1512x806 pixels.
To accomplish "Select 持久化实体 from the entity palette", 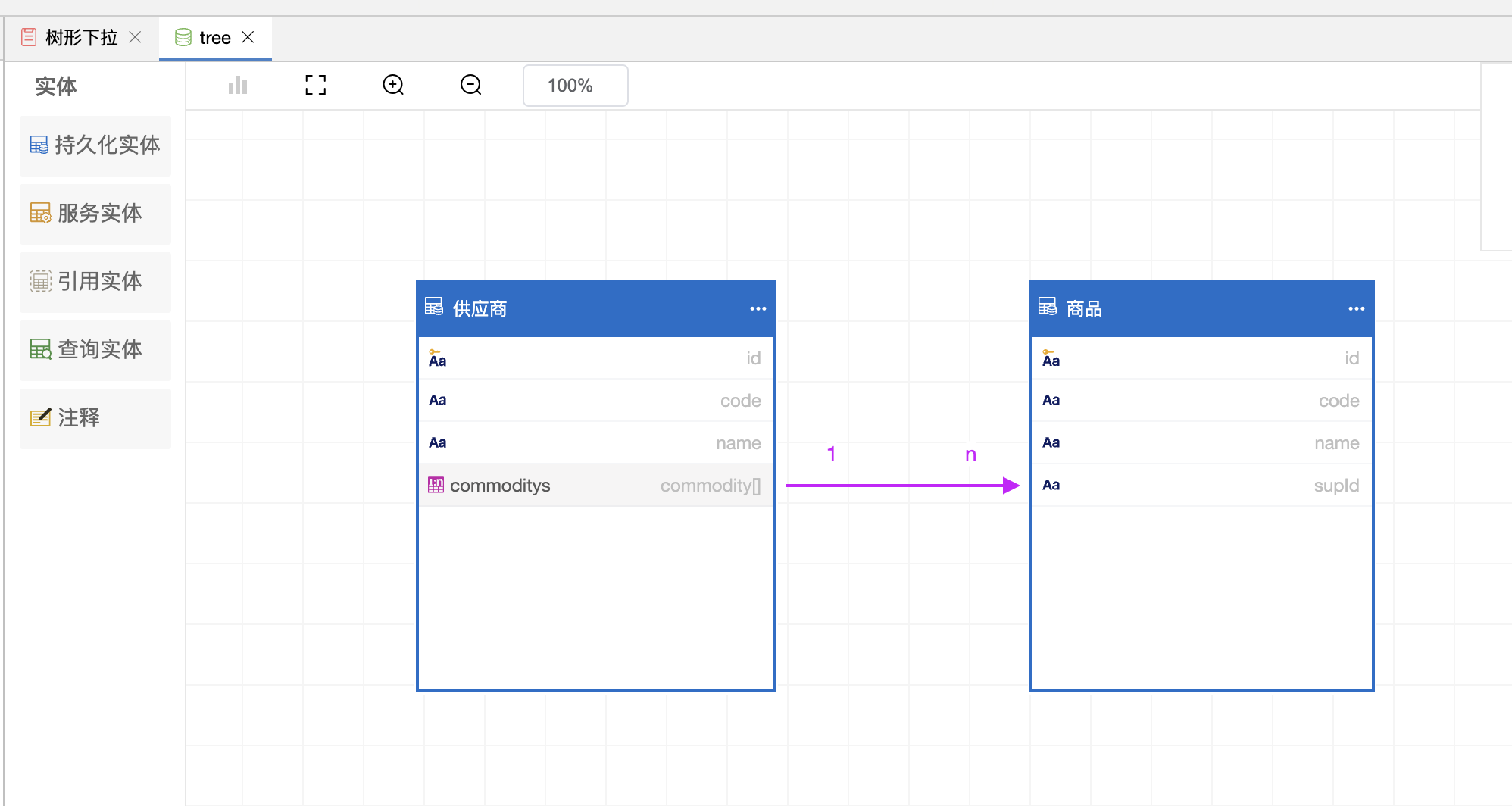I will coord(95,145).
